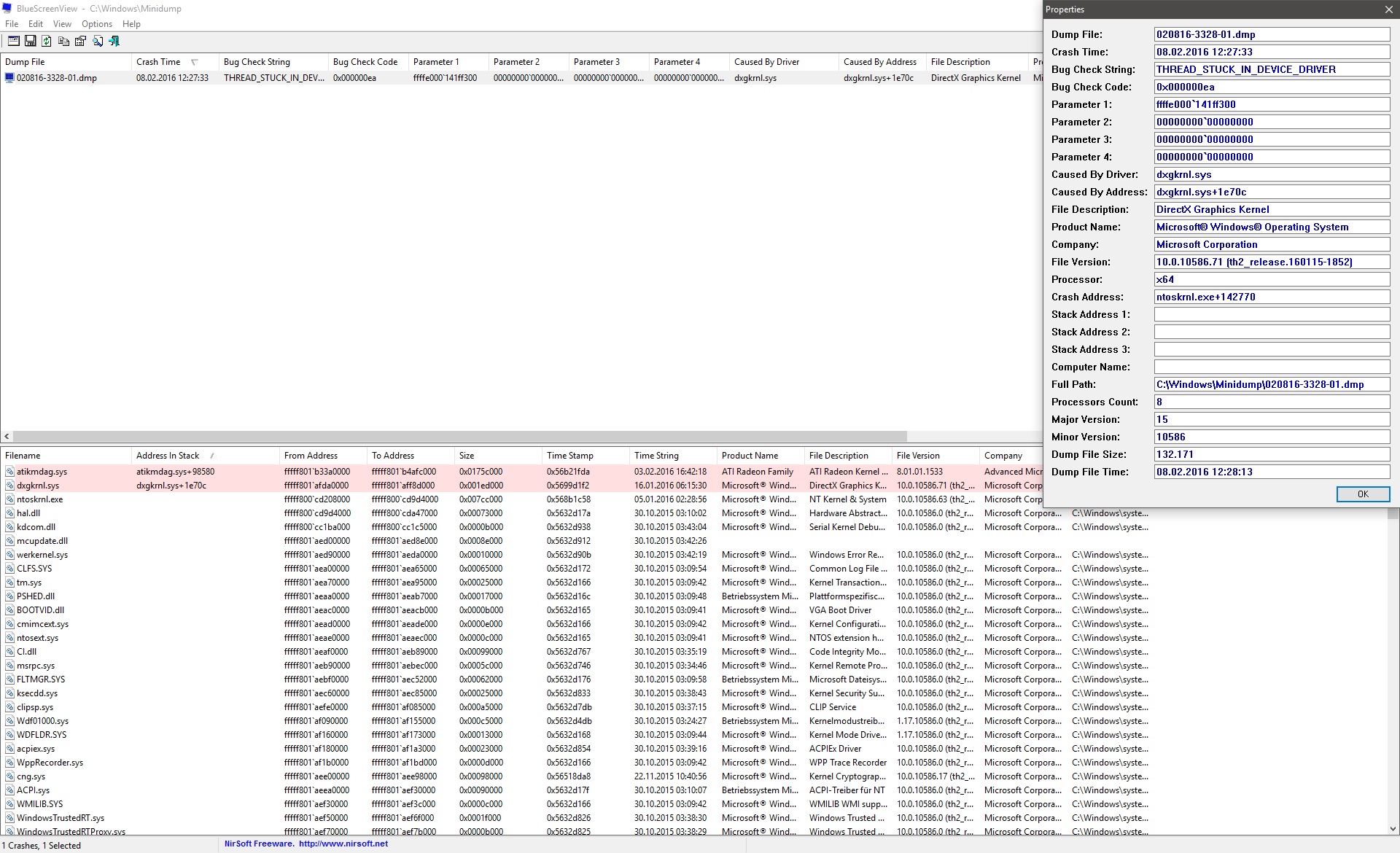Open the nirsoft.net link in status bar
This screenshot has width=1400, height=853.
[343, 844]
